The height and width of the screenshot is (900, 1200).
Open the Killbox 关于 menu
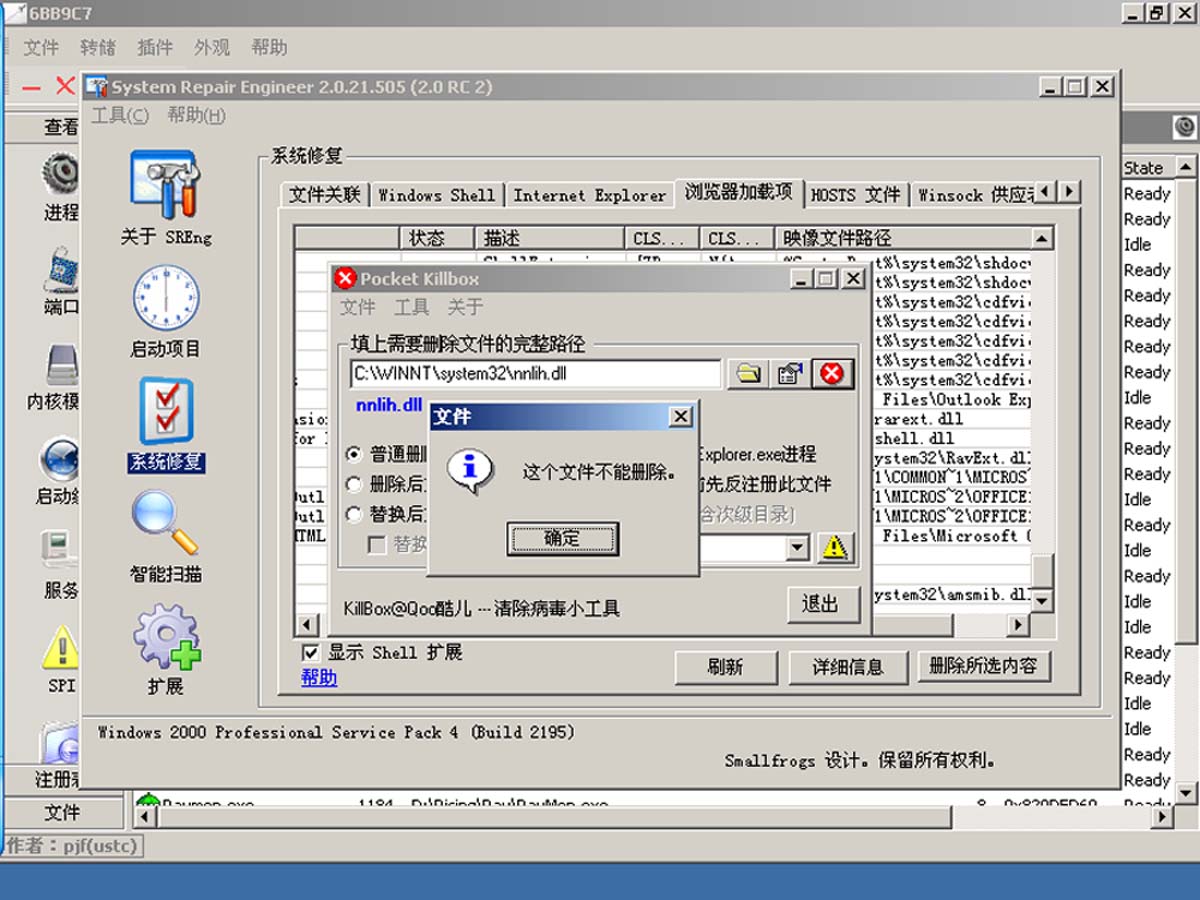pyautogui.click(x=465, y=307)
